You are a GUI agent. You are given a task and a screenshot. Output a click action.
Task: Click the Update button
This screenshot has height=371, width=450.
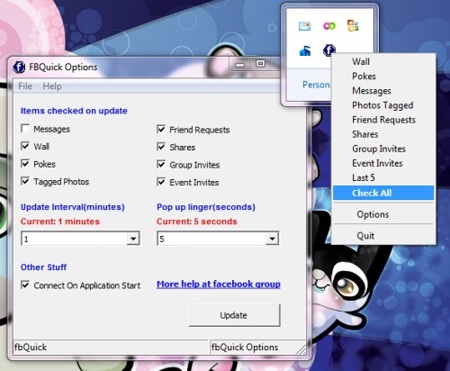point(234,315)
